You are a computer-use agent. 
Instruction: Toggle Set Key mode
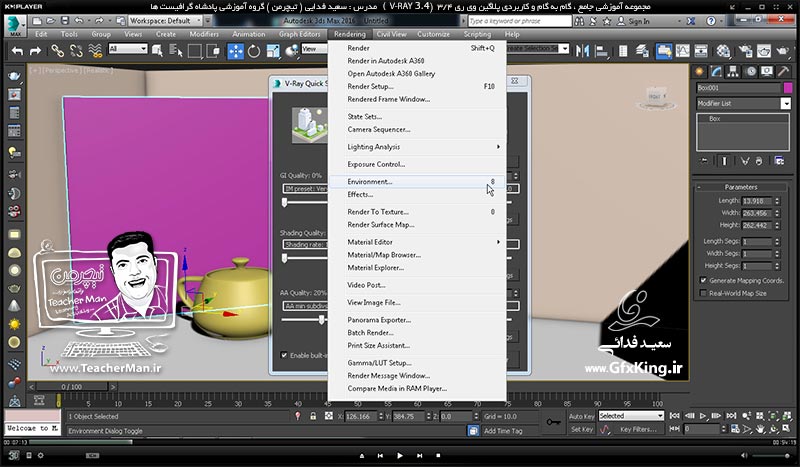581,429
